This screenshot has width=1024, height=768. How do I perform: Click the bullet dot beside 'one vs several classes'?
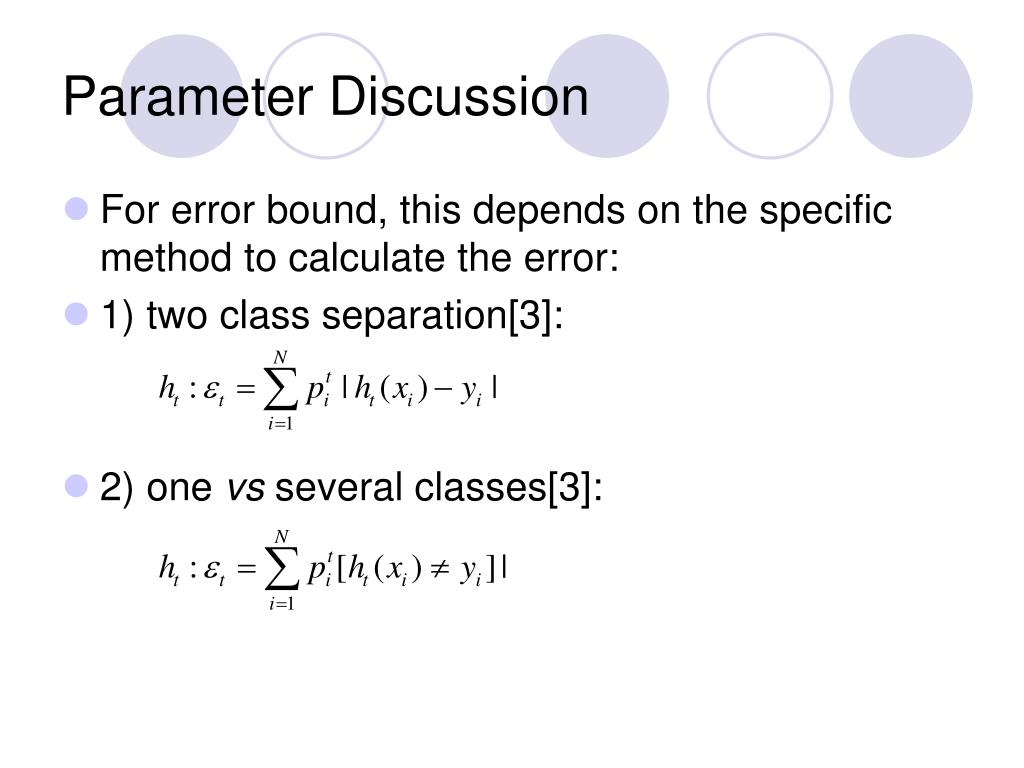[x=76, y=486]
